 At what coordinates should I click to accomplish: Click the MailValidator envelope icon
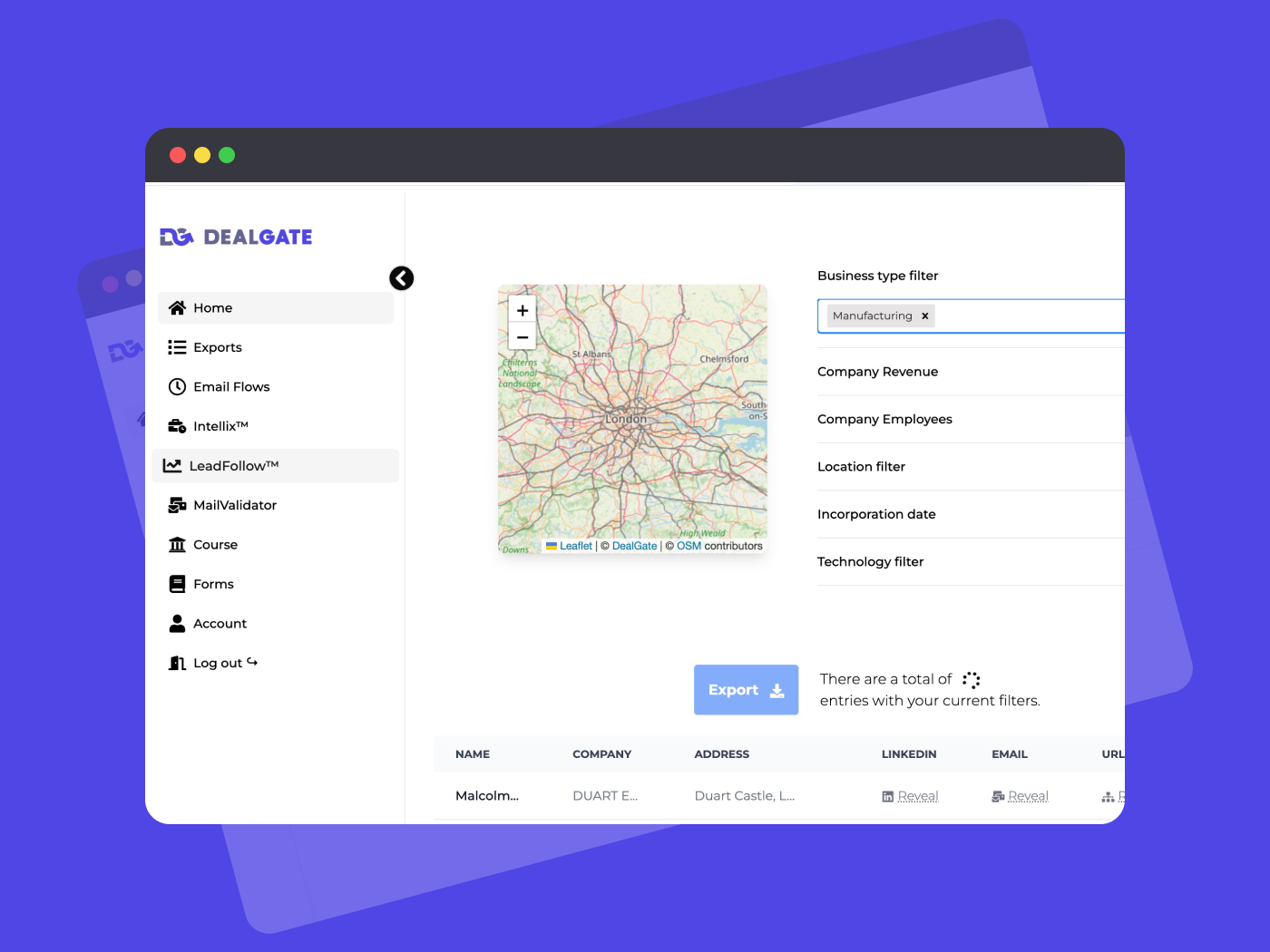[x=177, y=505]
